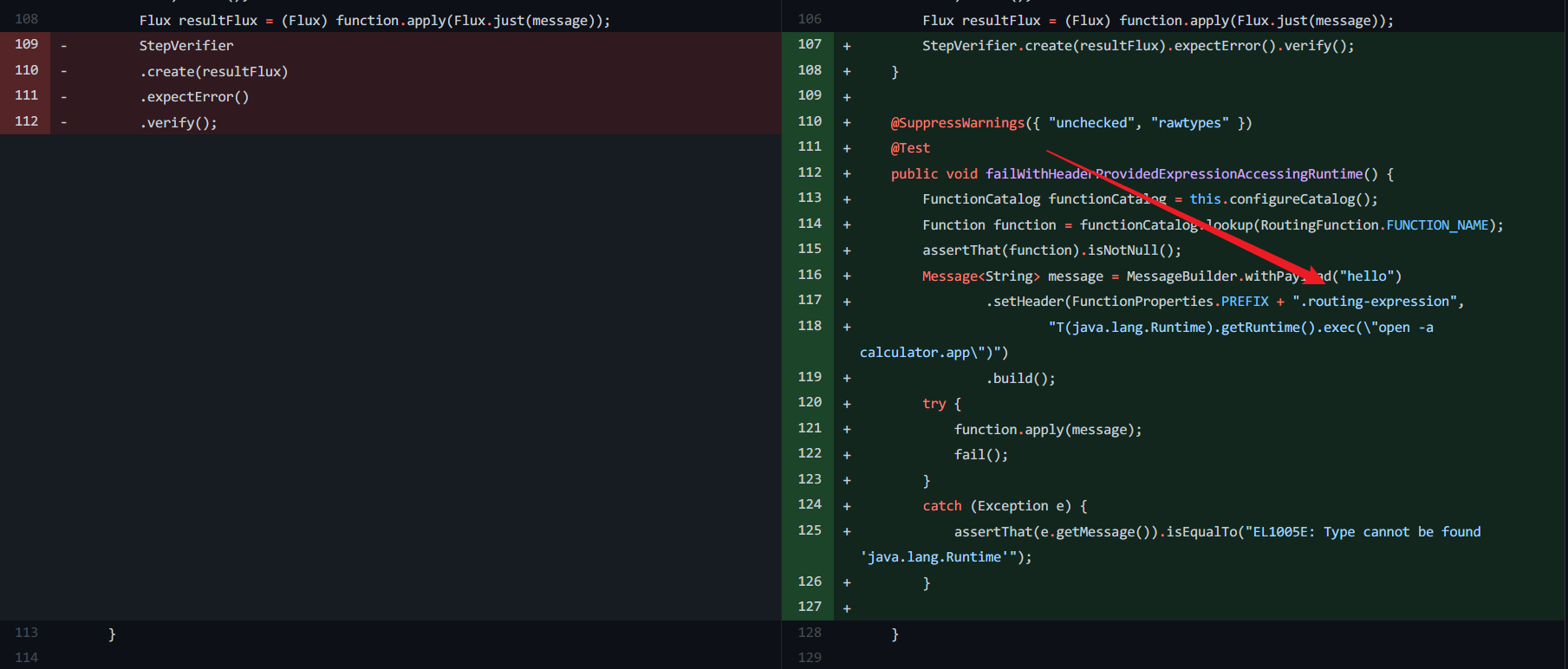
Task: Click removed line number 110 in old file
Action: (x=26, y=70)
